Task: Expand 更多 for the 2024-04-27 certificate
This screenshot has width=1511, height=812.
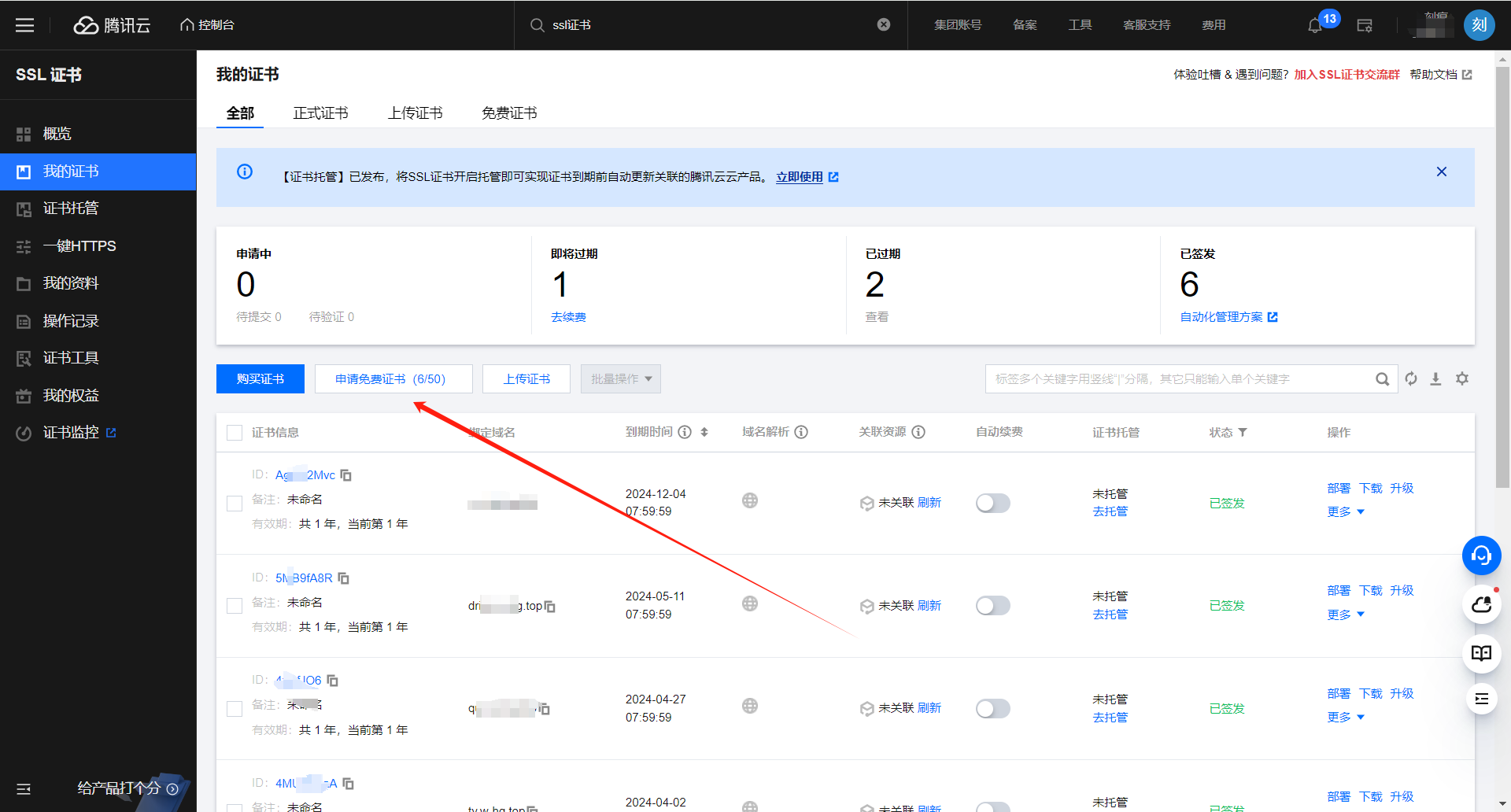Action: pyautogui.click(x=1346, y=718)
